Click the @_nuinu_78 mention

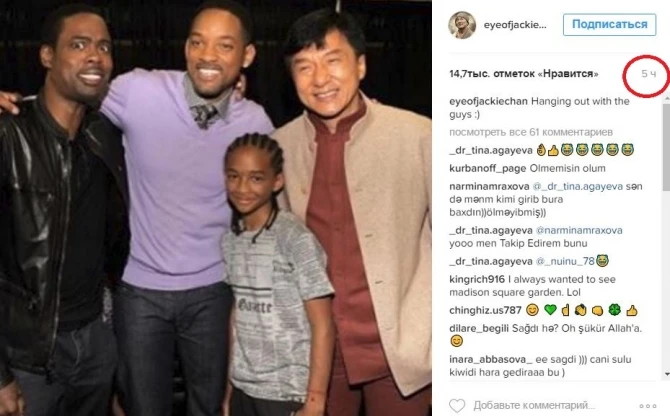point(565,261)
